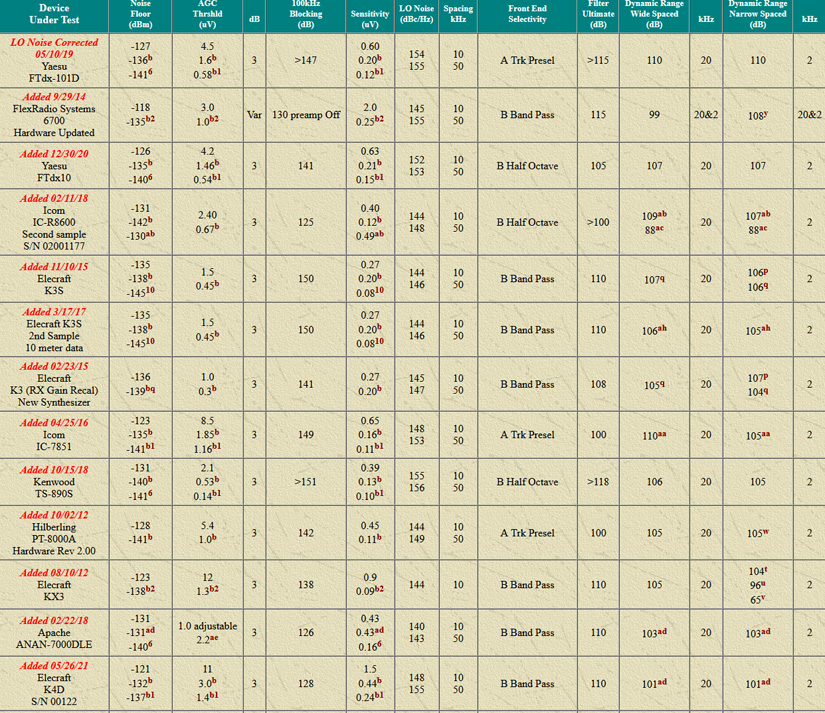This screenshot has width=825, height=713.
Task: Click the 'Filter Ultimate (dB)' column header
Action: [598, 14]
